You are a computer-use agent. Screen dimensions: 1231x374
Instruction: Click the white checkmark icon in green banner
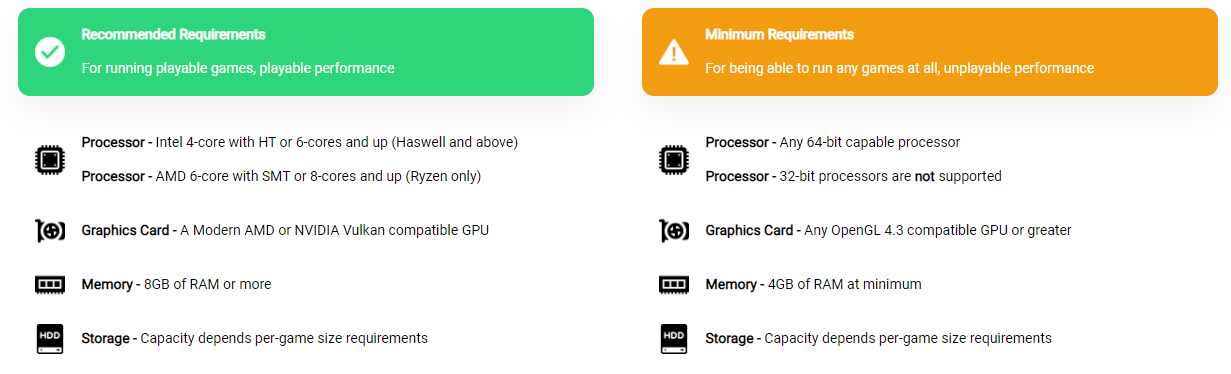50,52
